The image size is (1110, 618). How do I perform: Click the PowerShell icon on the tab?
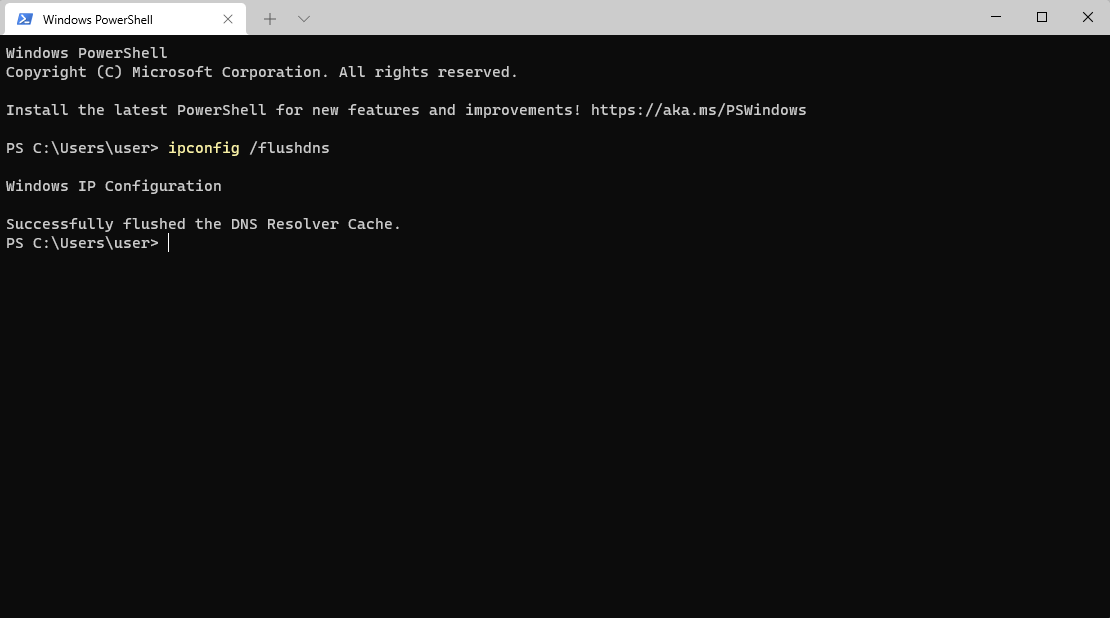pos(24,18)
